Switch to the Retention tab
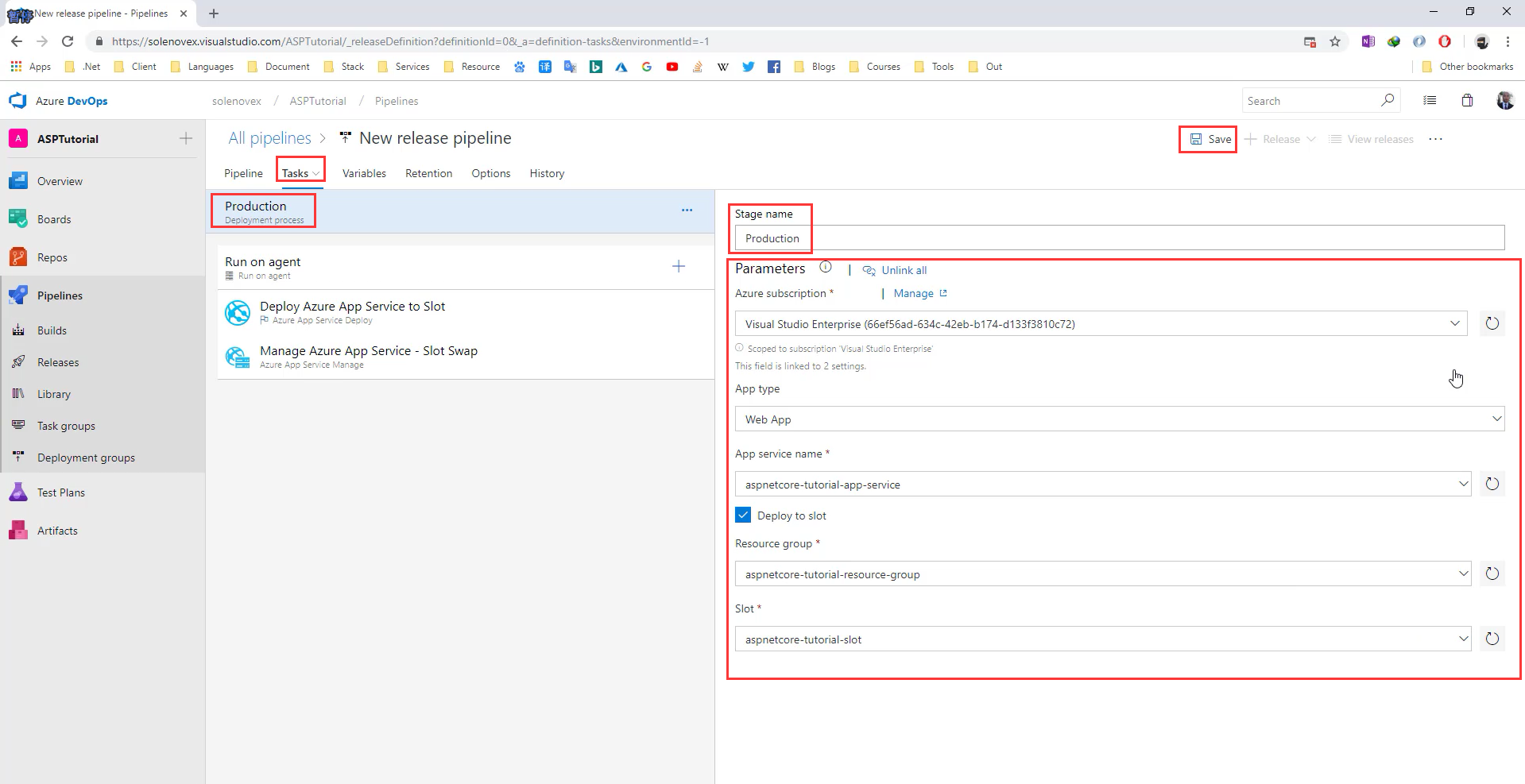 pos(428,173)
